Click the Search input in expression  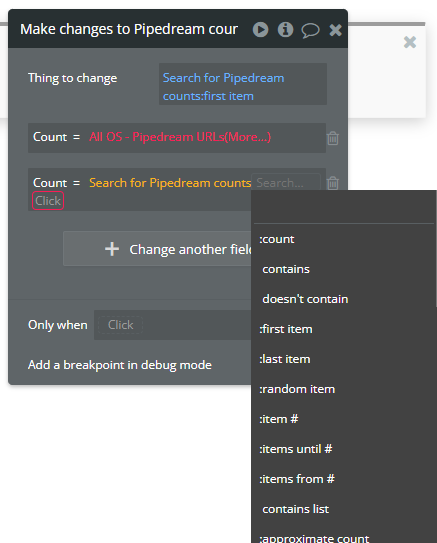point(286,183)
